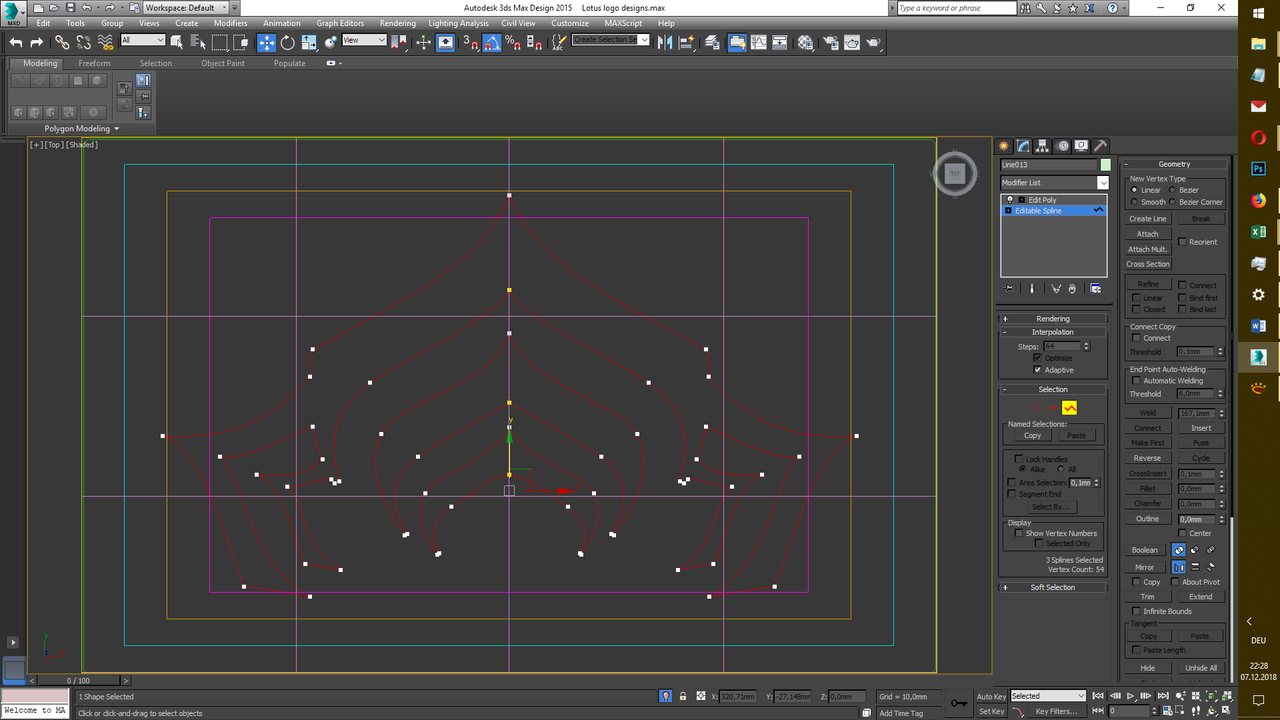1280x720 pixels.
Task: Click the Undo arrow in main toolbar
Action: [16, 42]
